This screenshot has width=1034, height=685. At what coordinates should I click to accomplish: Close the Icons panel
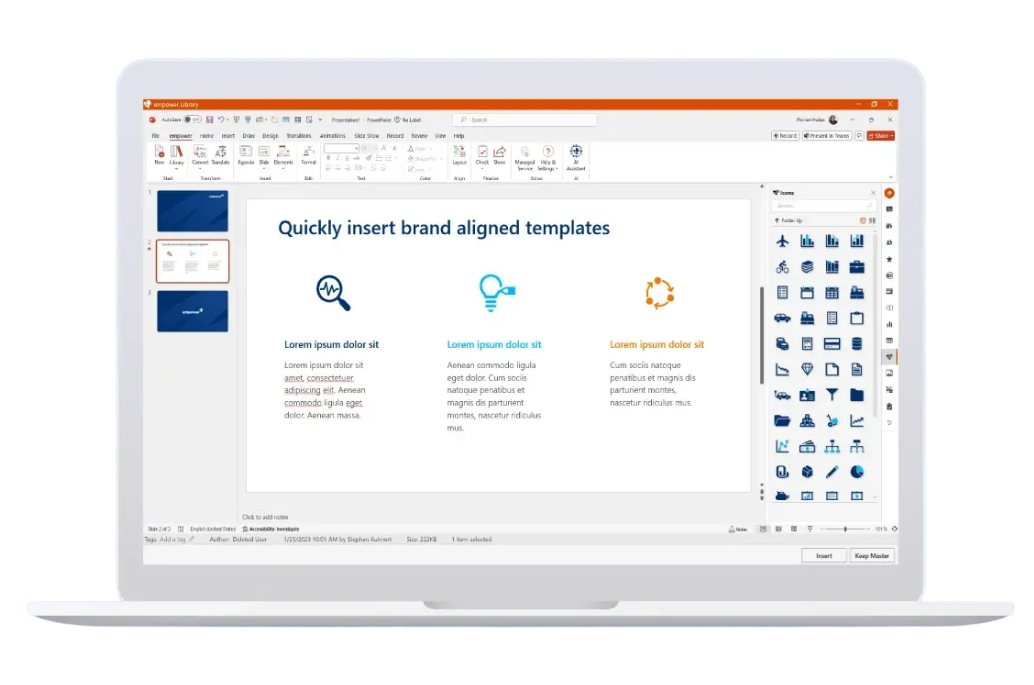click(x=873, y=193)
